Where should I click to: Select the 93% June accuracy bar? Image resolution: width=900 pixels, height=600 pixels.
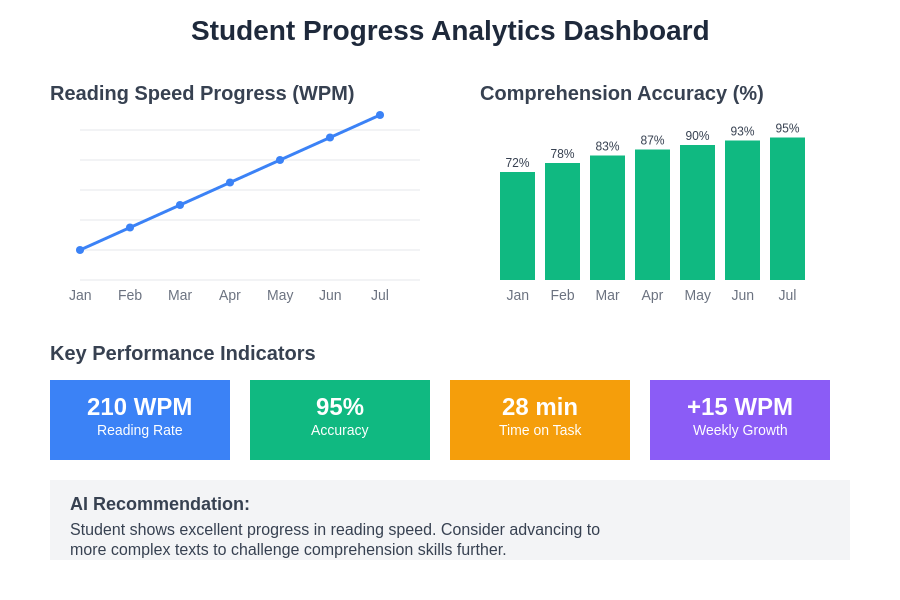click(x=742, y=210)
